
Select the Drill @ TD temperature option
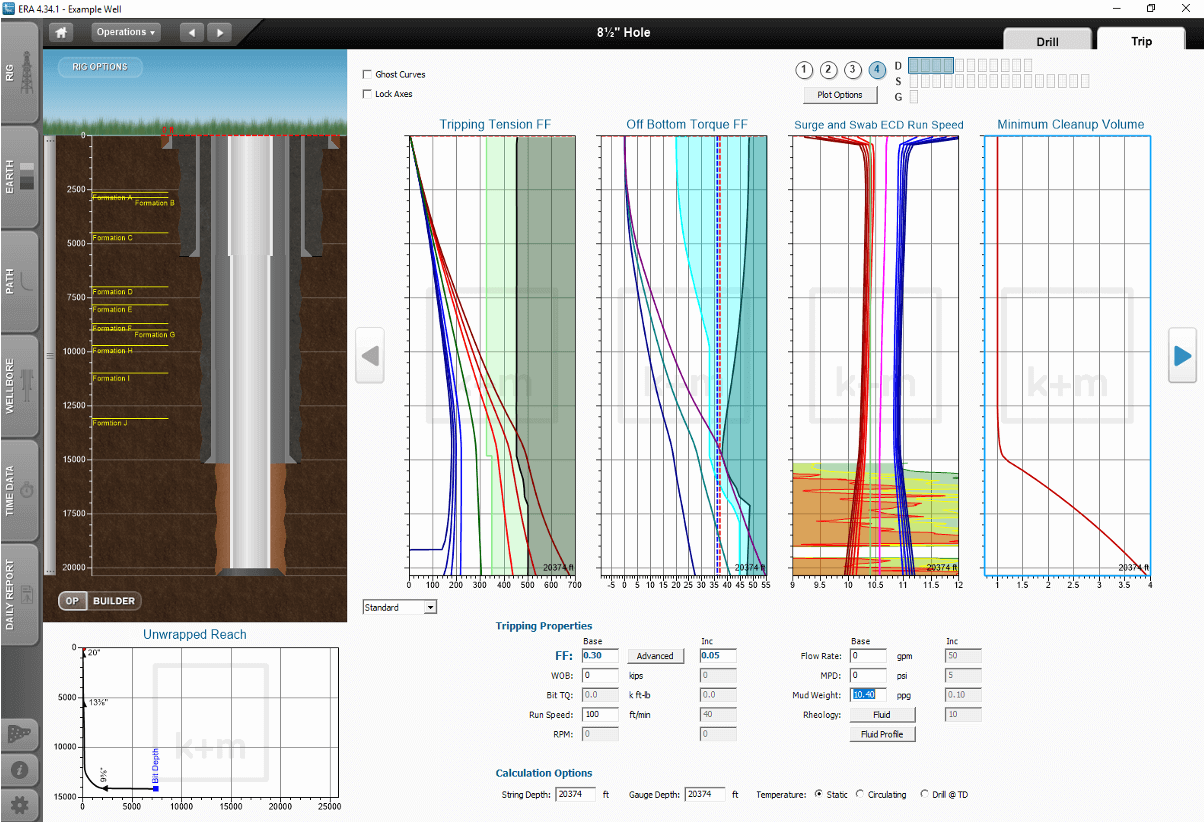click(x=924, y=794)
